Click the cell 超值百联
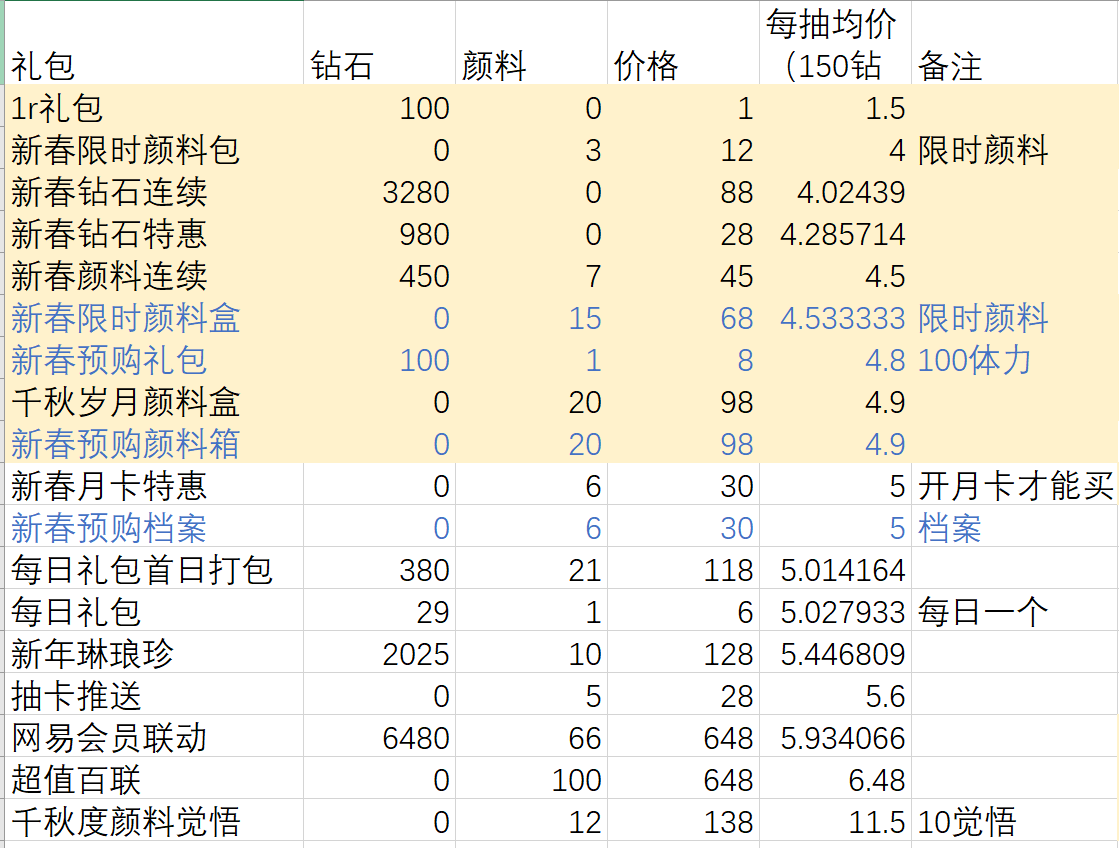This screenshot has height=848, width=1119. click(153, 779)
